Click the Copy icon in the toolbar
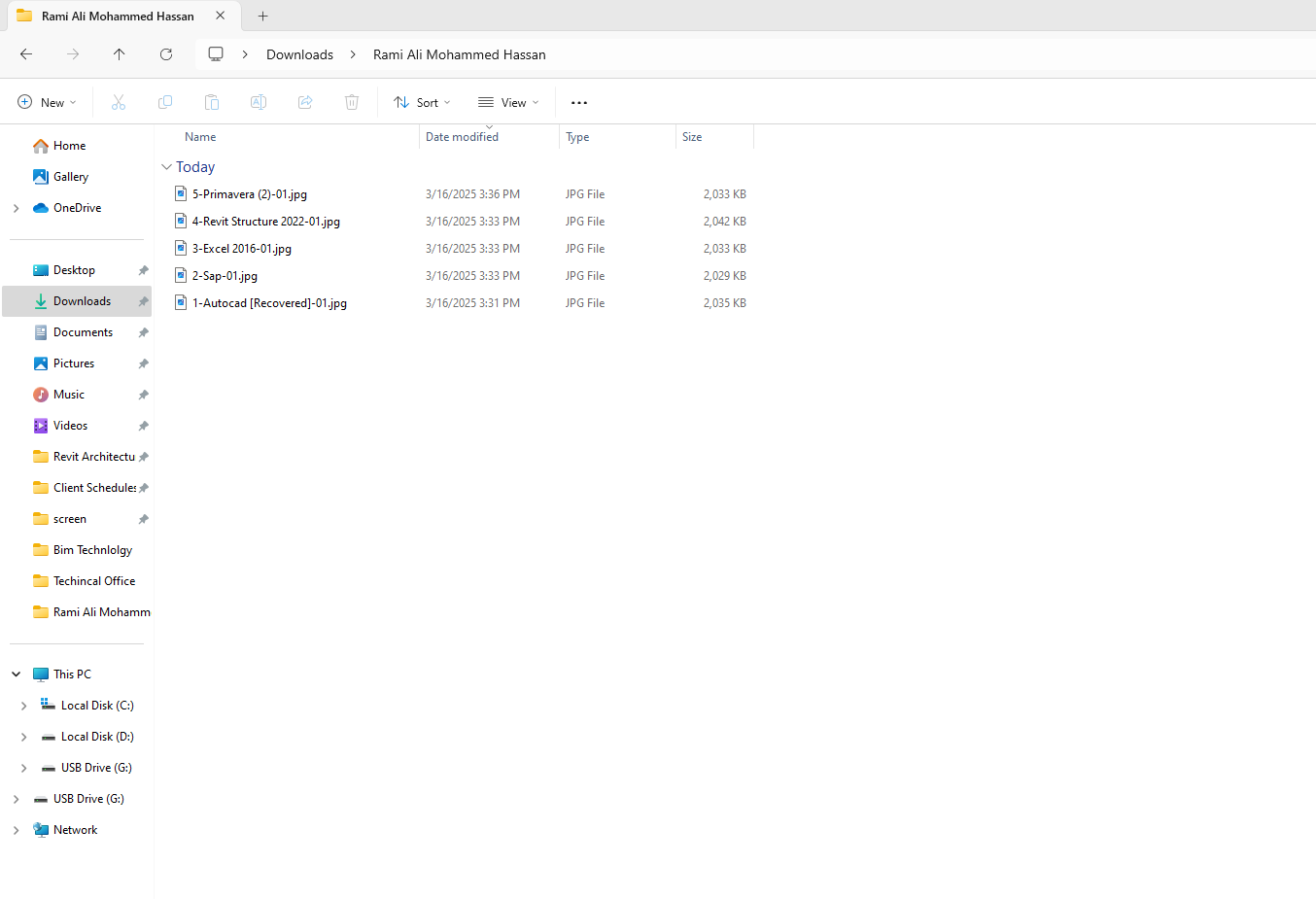Screen dimensions: 1316x899 [165, 102]
